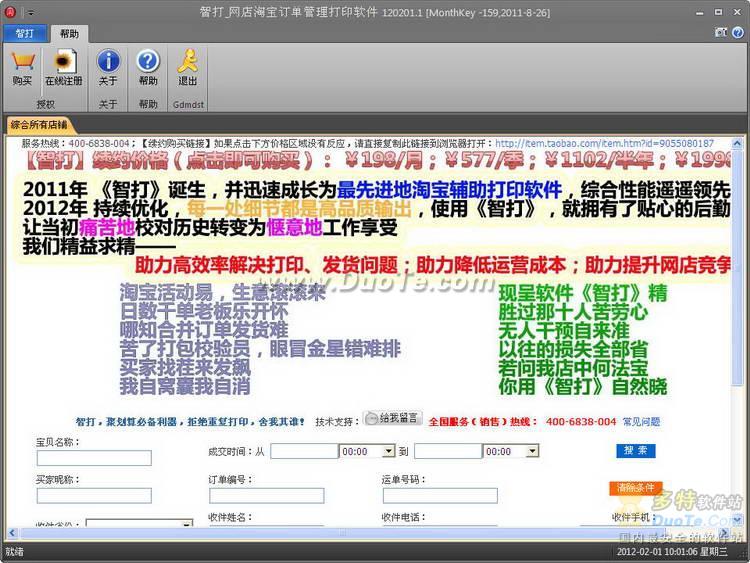Click the 就绪 status bar text
Image resolution: width=750 pixels, height=563 pixels.
(x=14, y=552)
